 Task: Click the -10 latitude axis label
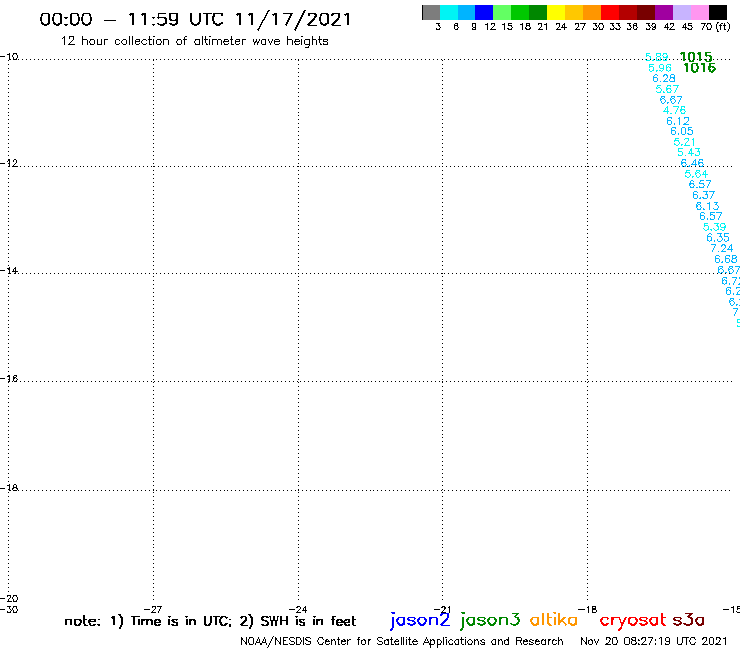pyautogui.click(x=9, y=57)
